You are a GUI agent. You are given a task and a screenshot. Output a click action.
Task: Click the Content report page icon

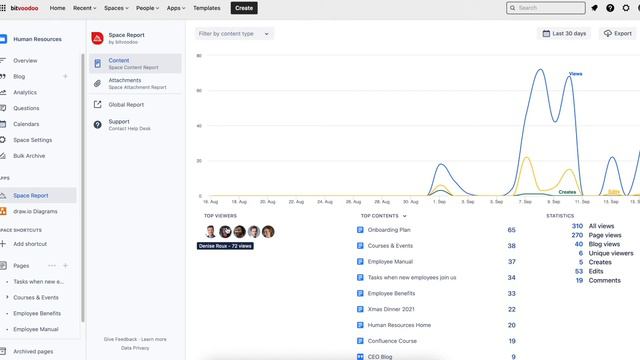(98, 63)
